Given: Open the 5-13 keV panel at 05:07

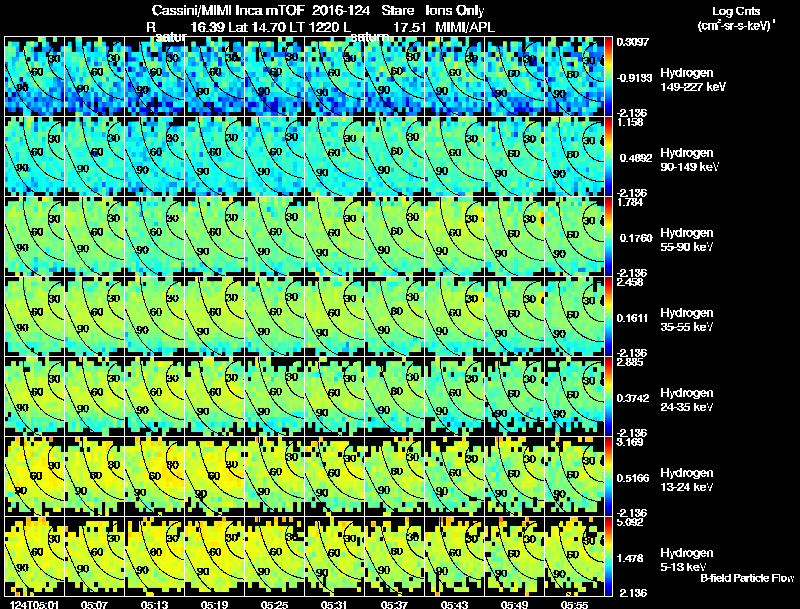Looking at the screenshot, I should pyautogui.click(x=95, y=556).
